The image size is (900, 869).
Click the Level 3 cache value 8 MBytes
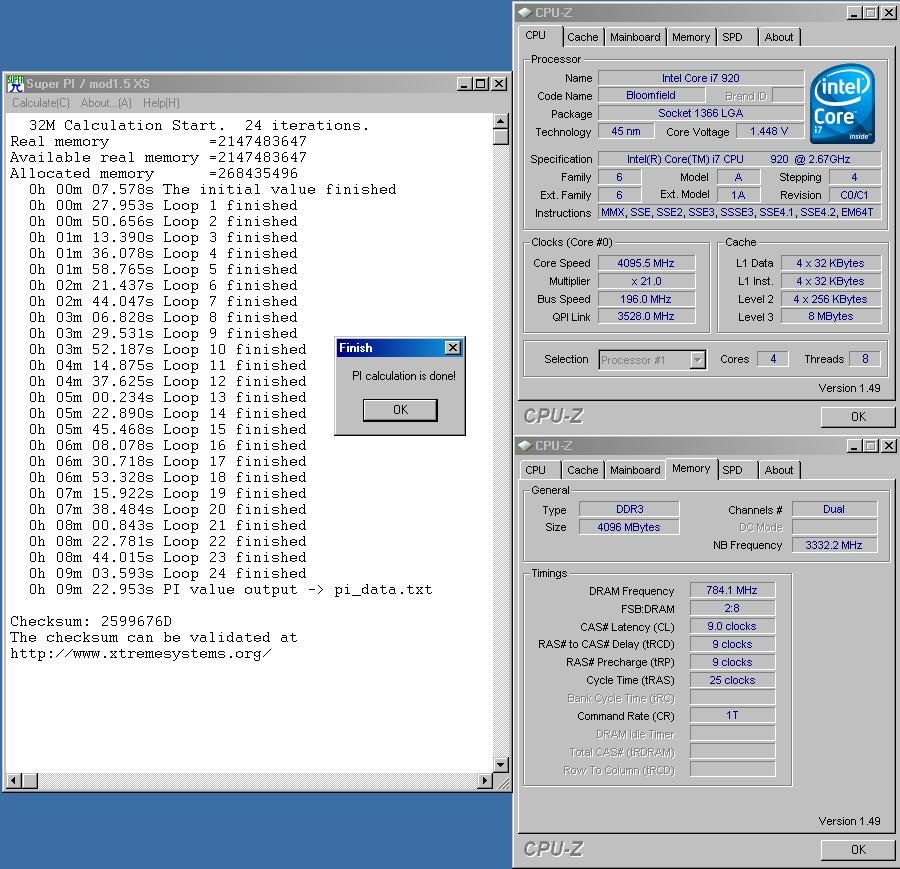(831, 316)
